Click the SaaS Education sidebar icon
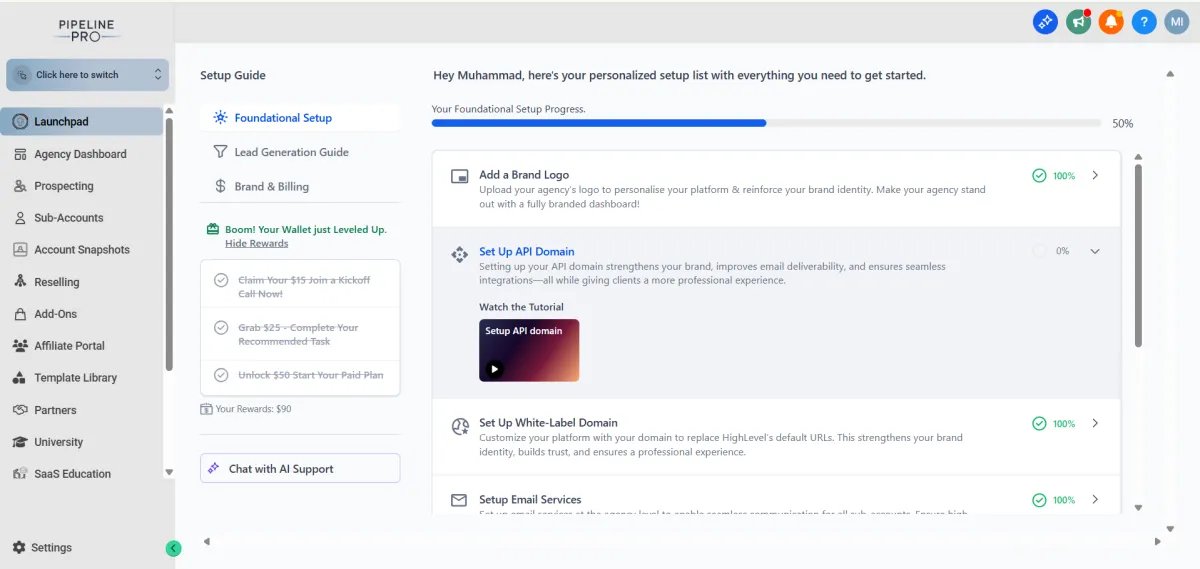Viewport: 1200px width, 569px height. click(x=20, y=474)
